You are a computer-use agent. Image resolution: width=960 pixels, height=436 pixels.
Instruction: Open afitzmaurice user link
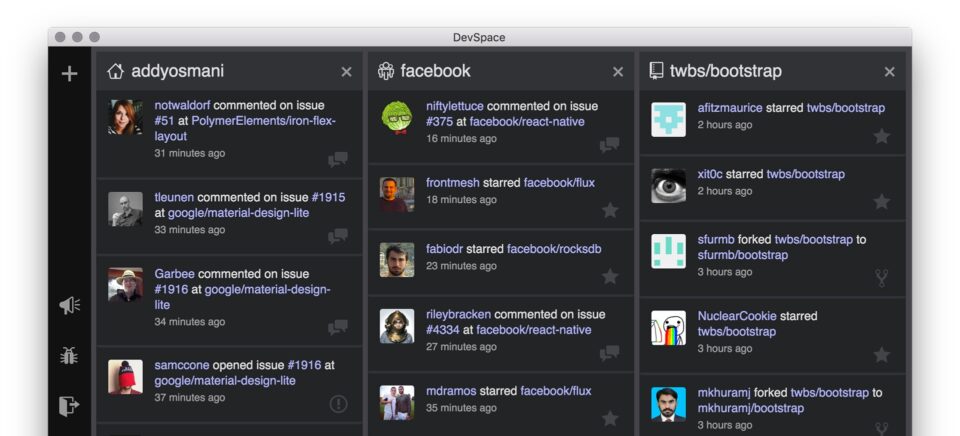[730, 108]
